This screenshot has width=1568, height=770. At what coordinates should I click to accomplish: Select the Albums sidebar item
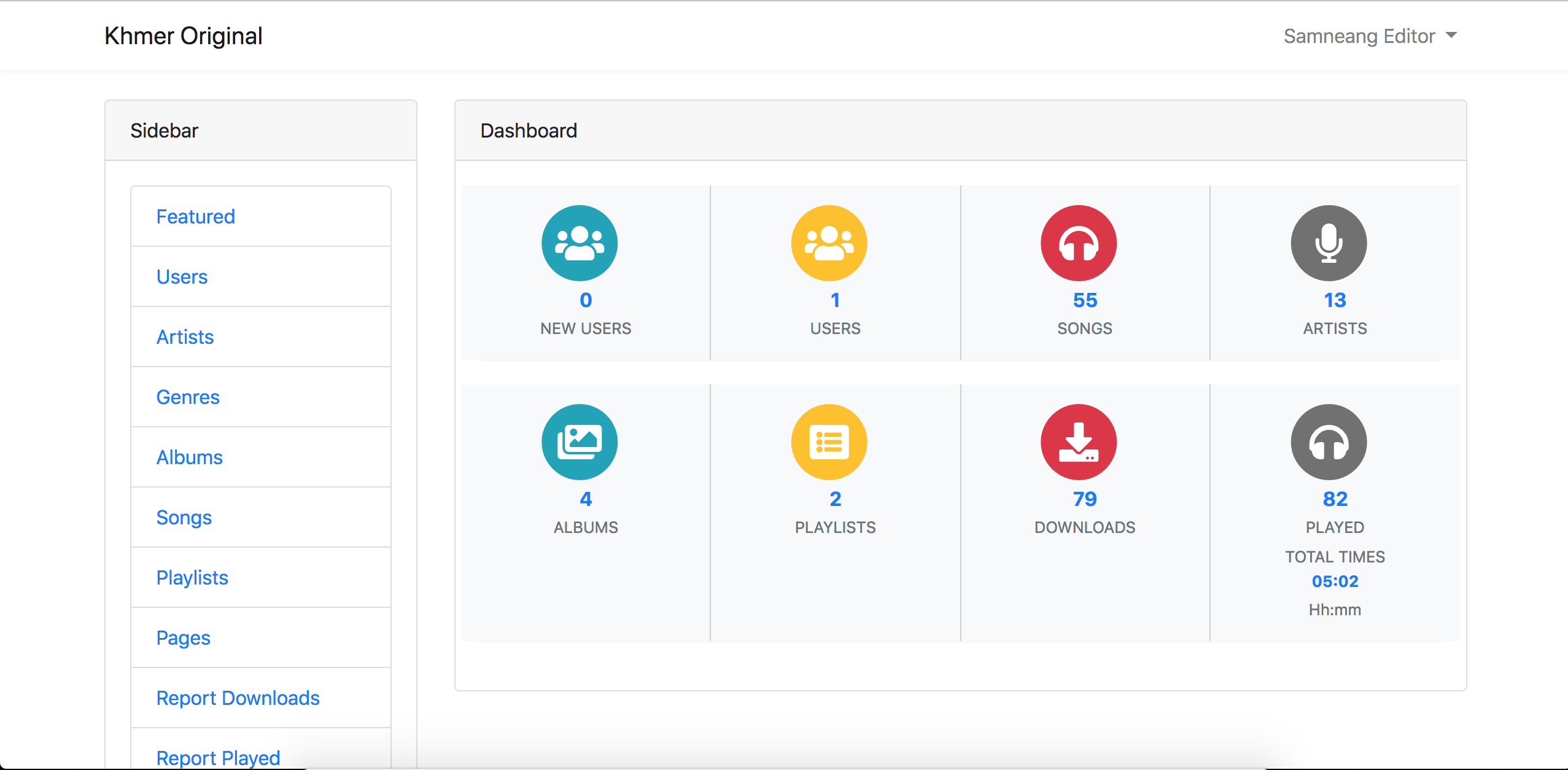pos(189,457)
